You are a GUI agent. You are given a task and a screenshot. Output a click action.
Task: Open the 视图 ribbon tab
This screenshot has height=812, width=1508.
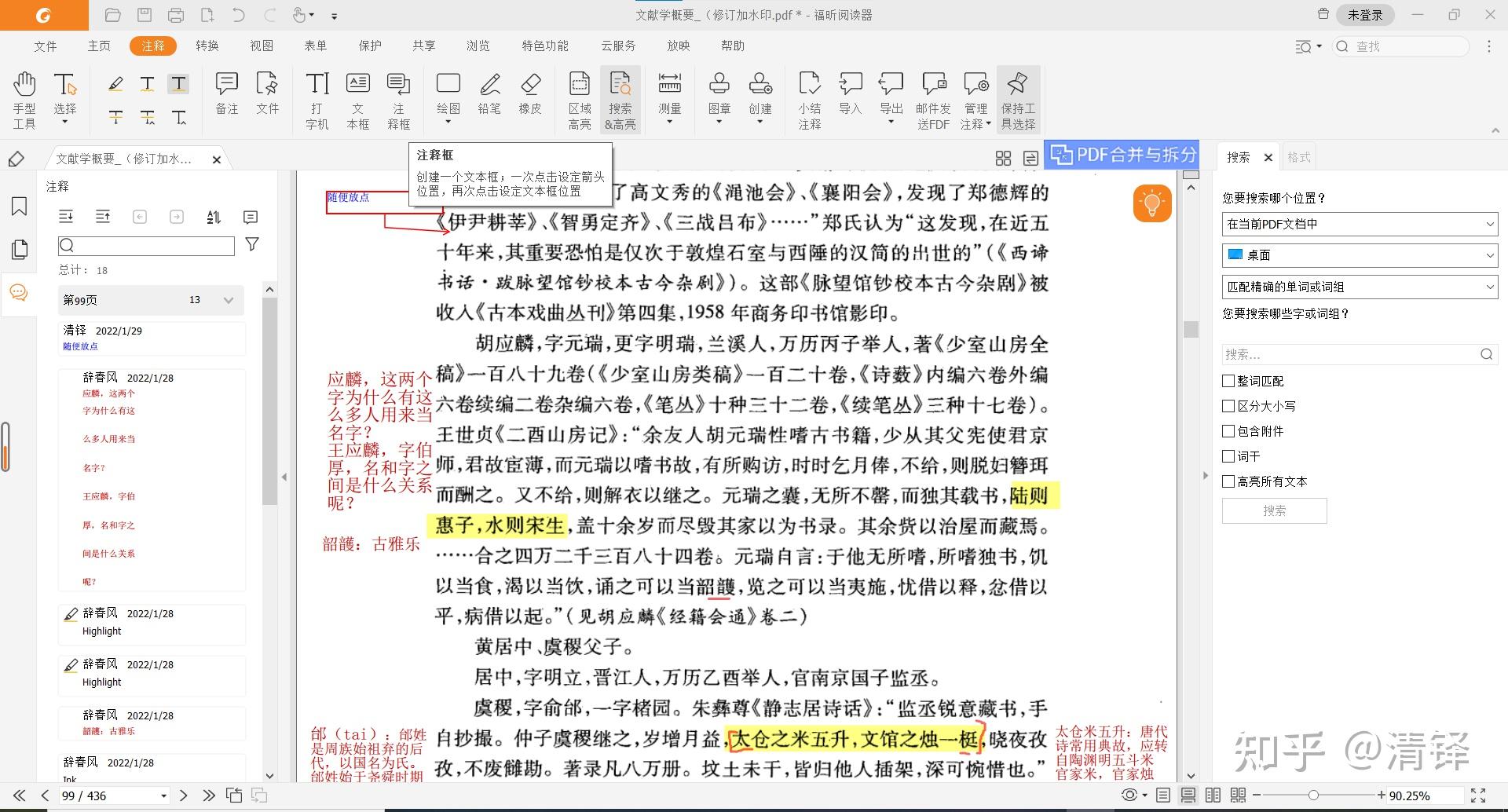[262, 46]
